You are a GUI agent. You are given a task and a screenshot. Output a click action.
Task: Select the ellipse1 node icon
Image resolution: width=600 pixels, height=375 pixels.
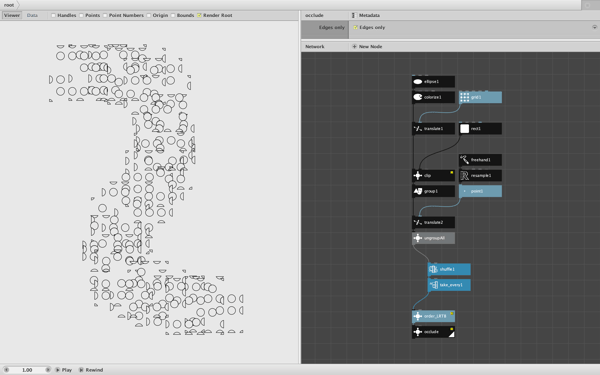tap(417, 82)
